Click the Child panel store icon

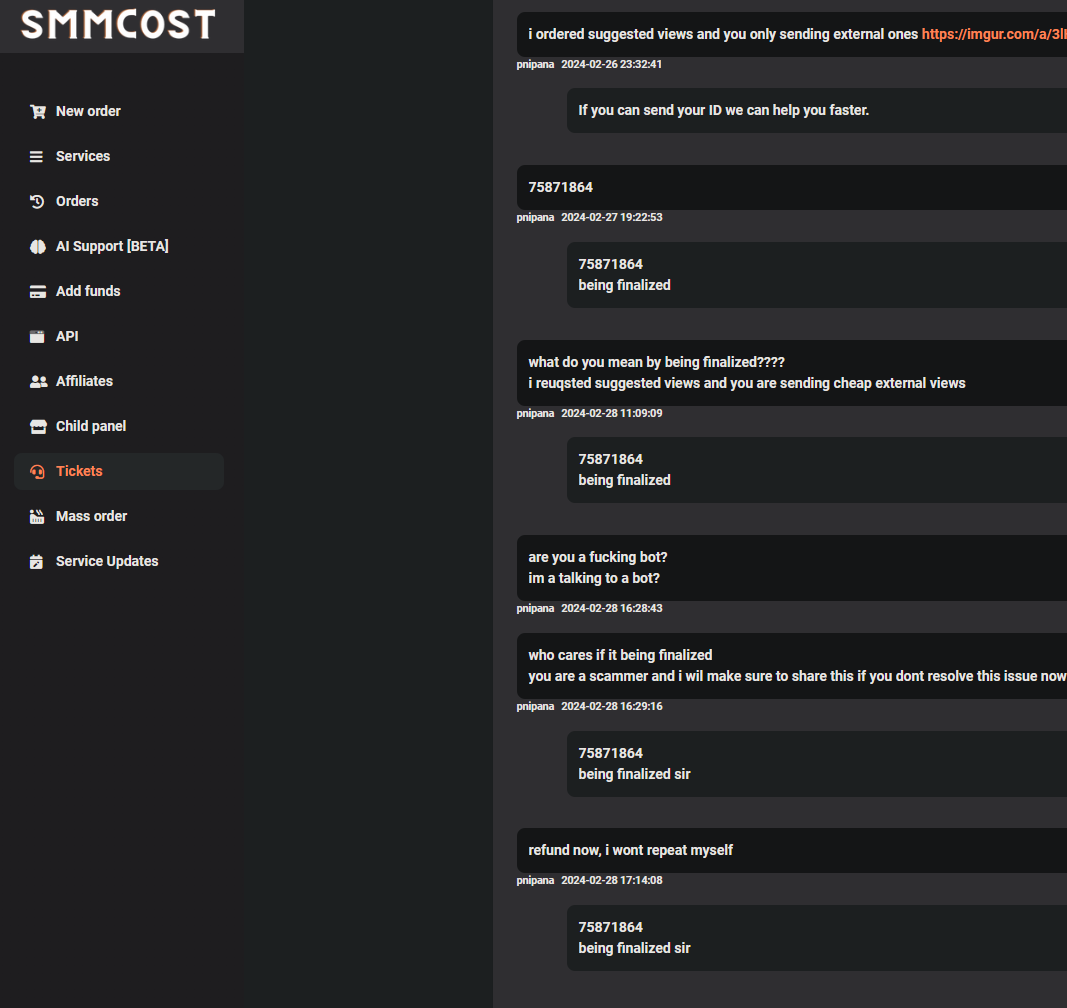pyautogui.click(x=38, y=427)
